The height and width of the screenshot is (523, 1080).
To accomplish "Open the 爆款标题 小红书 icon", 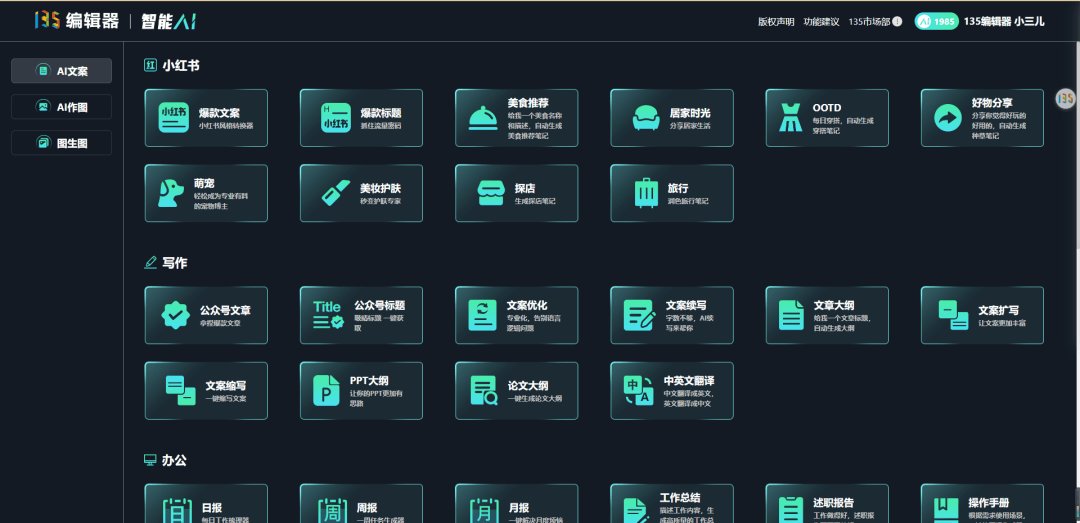I will pyautogui.click(x=336, y=118).
